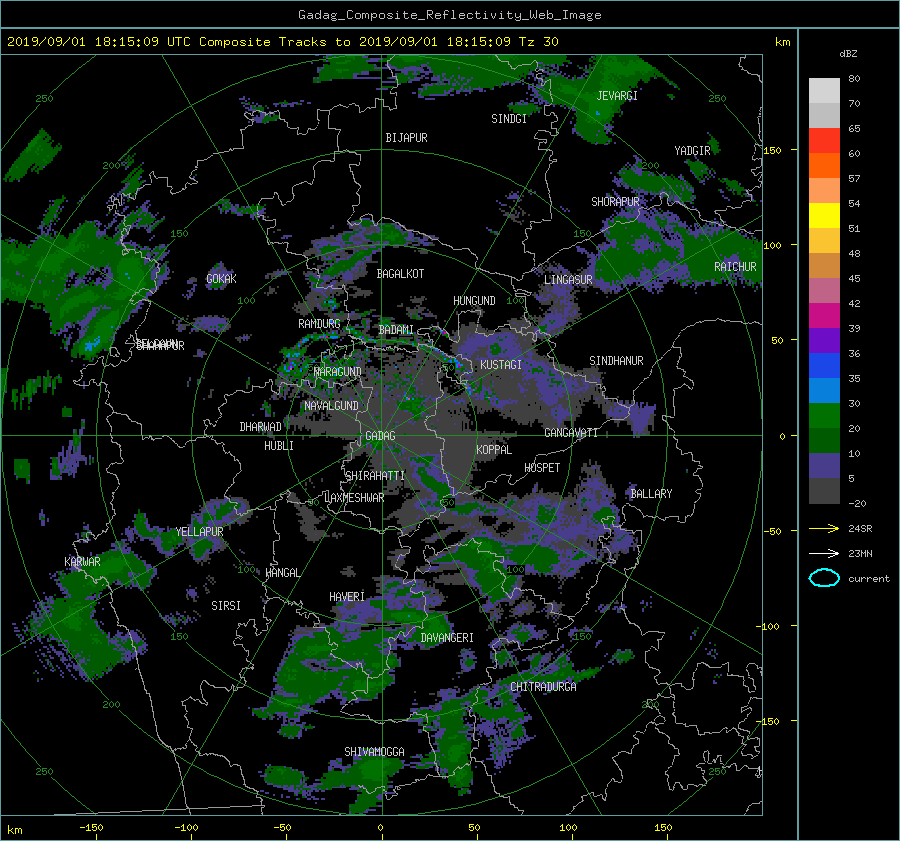The image size is (900, 841).
Task: Click the YELLAPUR city label
Action: tap(199, 532)
